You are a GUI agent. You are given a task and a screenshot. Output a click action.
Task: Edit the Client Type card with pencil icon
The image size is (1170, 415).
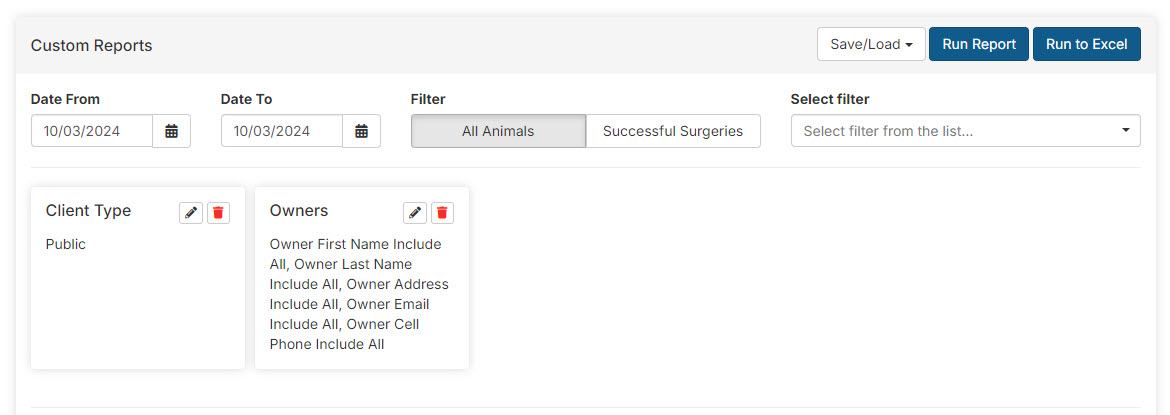(191, 212)
